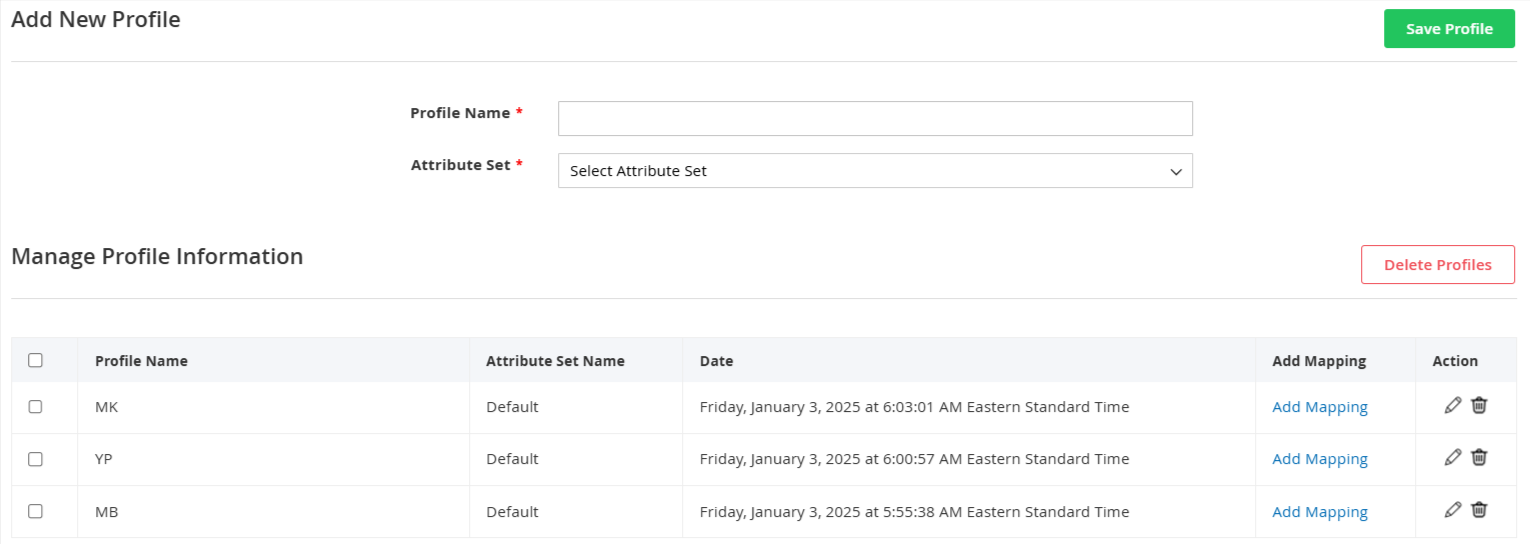Viewport: 1530px width, 544px height.
Task: Edit the MB profile with pencil icon
Action: (x=1453, y=510)
